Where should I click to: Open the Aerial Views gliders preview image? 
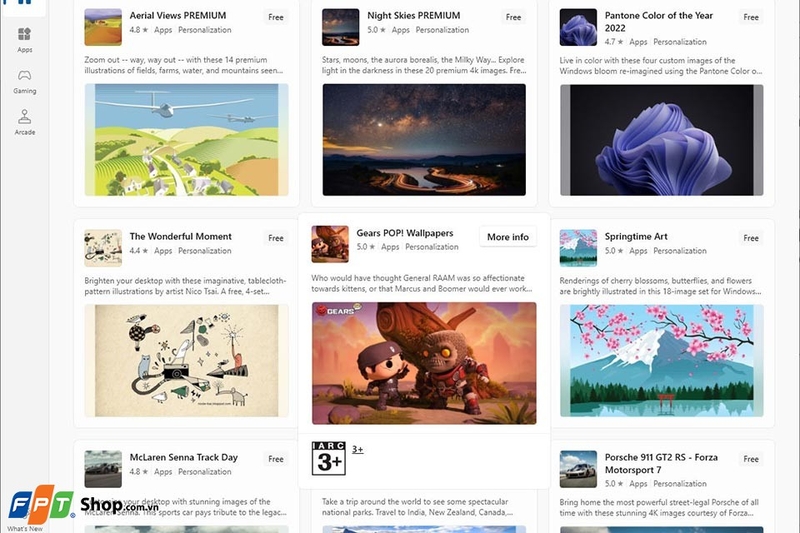(x=186, y=139)
